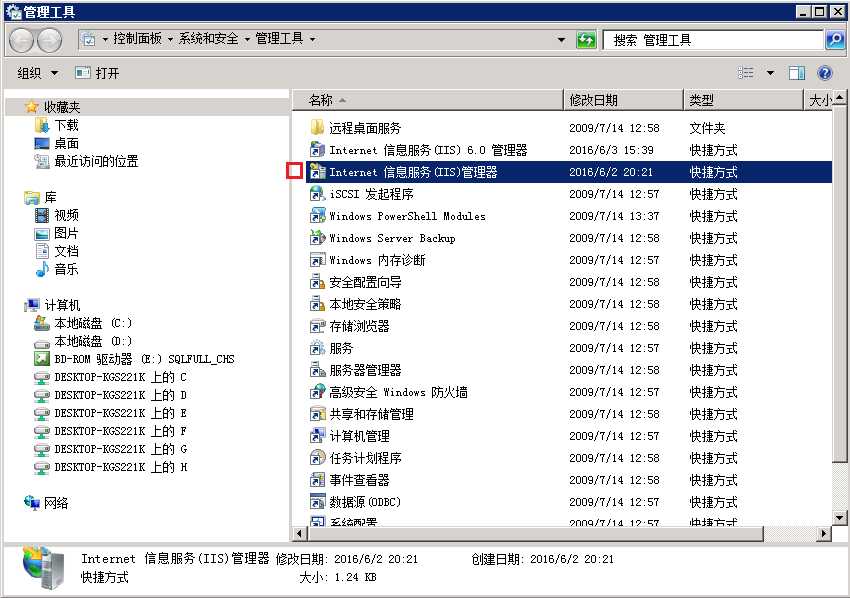This screenshot has width=850, height=598.
Task: Sort by the 修改日期 column header
Action: click(x=623, y=100)
